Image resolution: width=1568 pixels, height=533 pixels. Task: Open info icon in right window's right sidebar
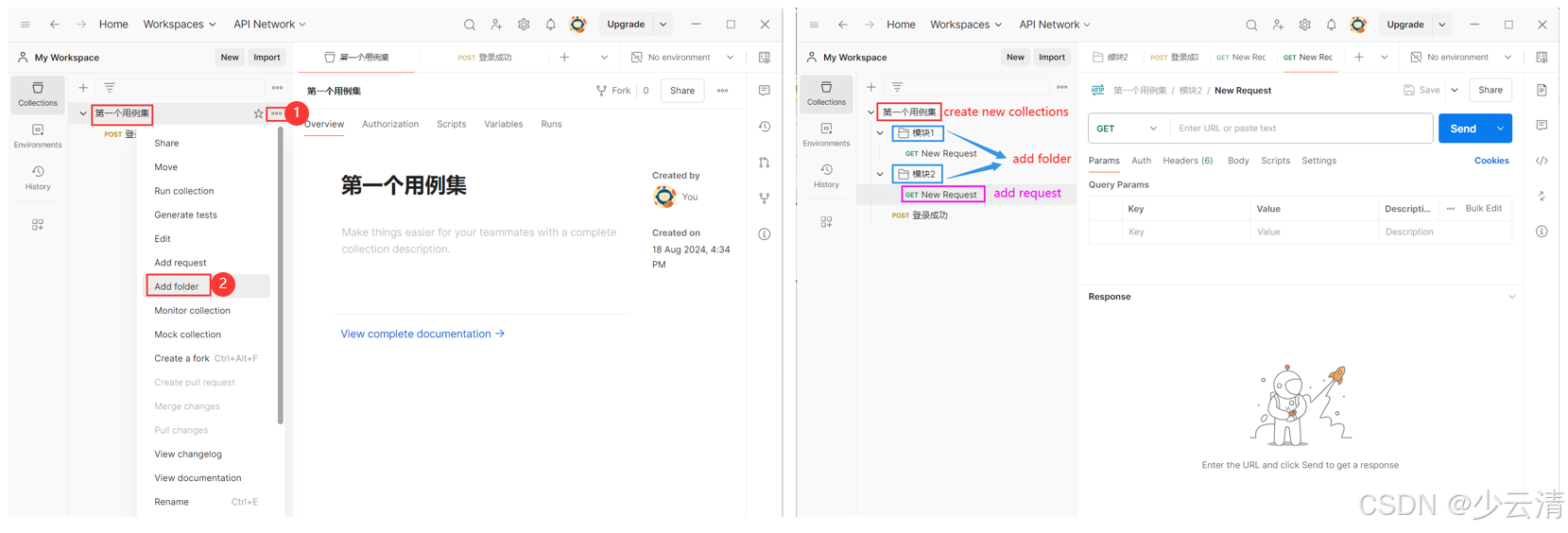1542,232
